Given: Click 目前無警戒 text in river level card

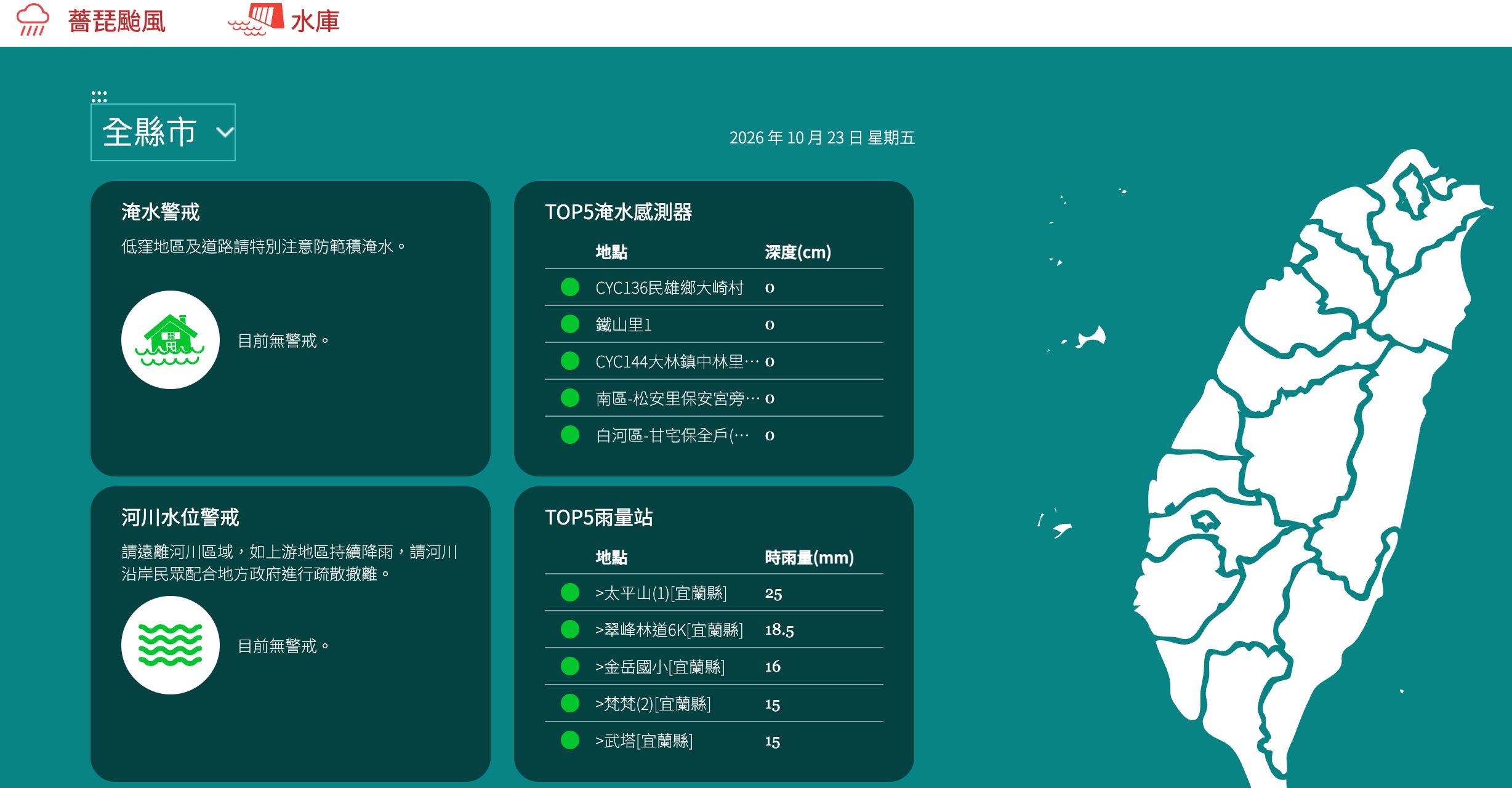Looking at the screenshot, I should [x=283, y=646].
